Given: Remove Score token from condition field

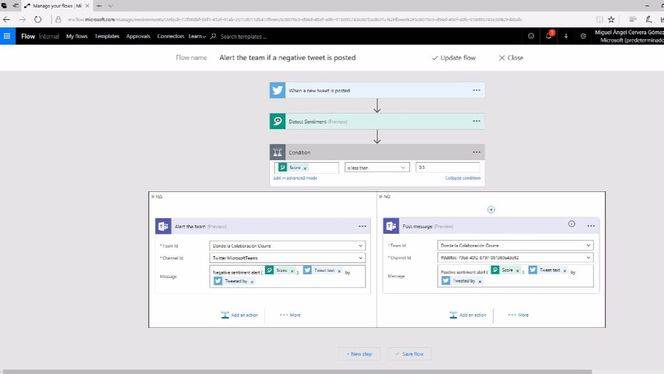Looking at the screenshot, I should pyautogui.click(x=305, y=168).
